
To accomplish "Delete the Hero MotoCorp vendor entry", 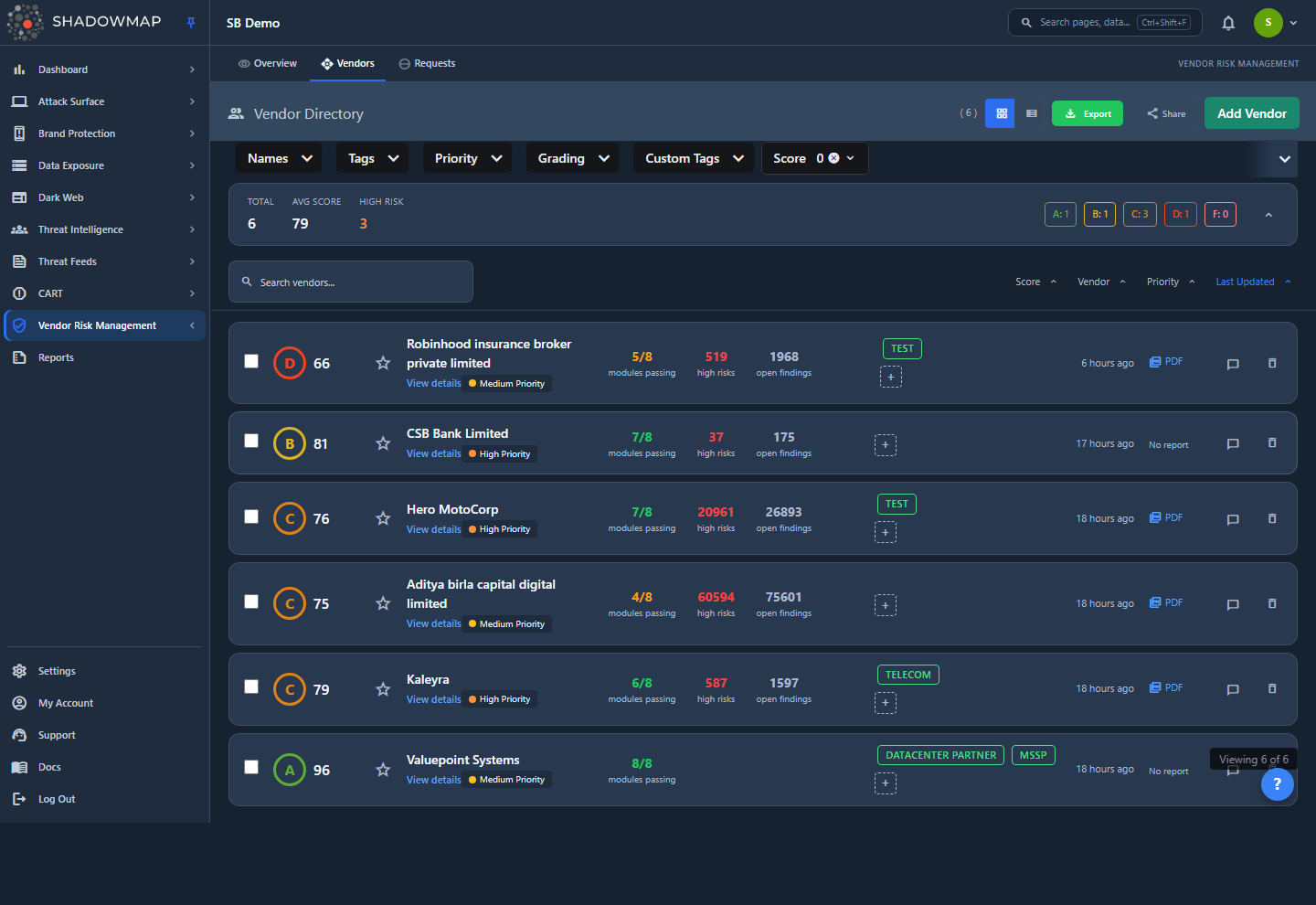I will click(1272, 518).
